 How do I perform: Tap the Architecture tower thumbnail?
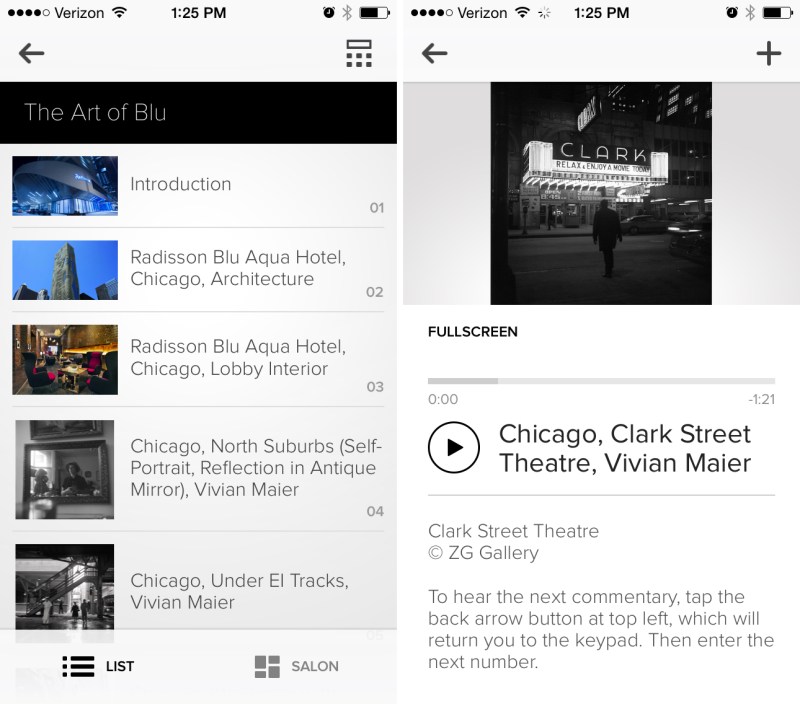coord(65,270)
